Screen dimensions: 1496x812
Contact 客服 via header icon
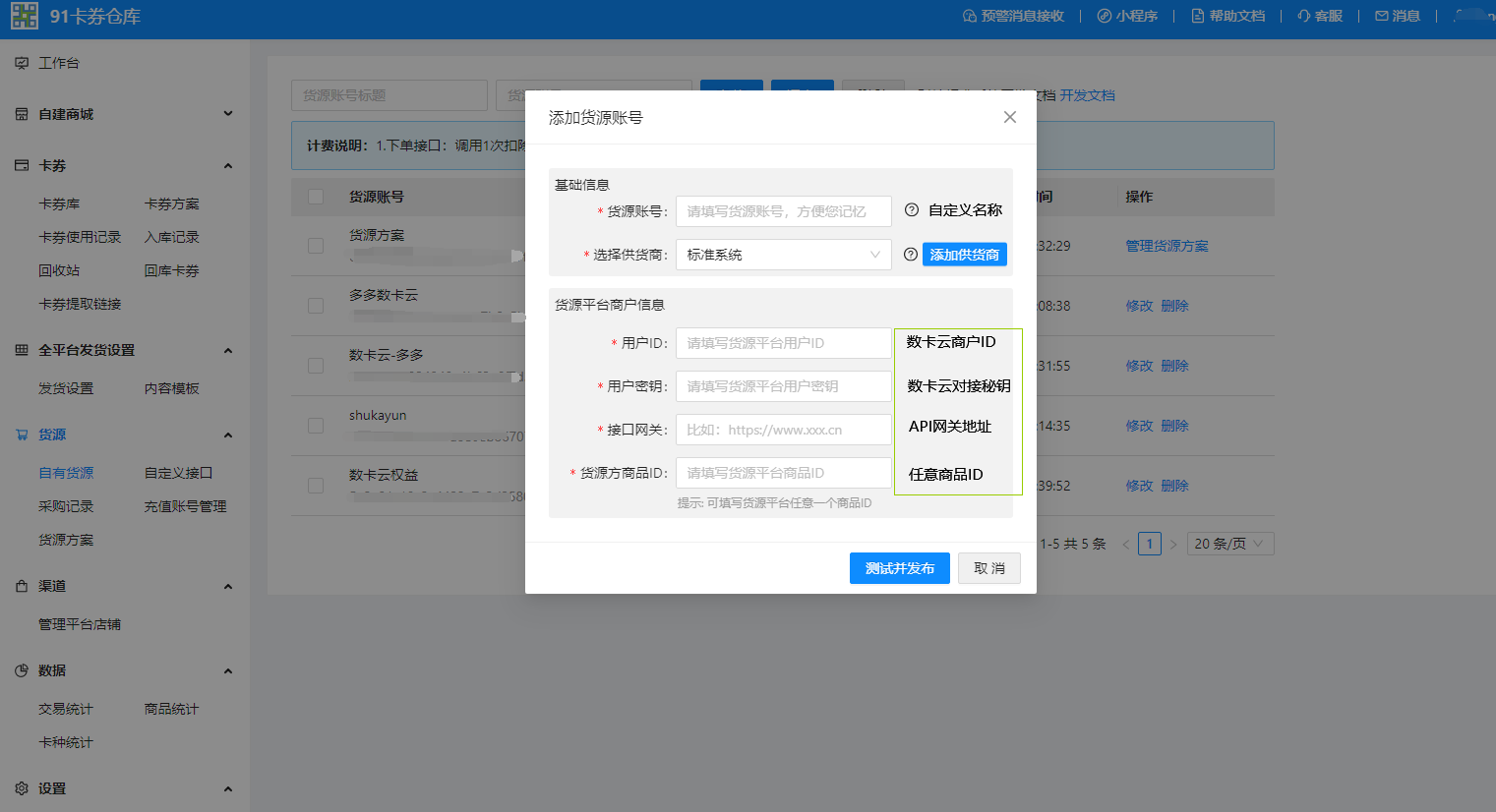click(1319, 16)
